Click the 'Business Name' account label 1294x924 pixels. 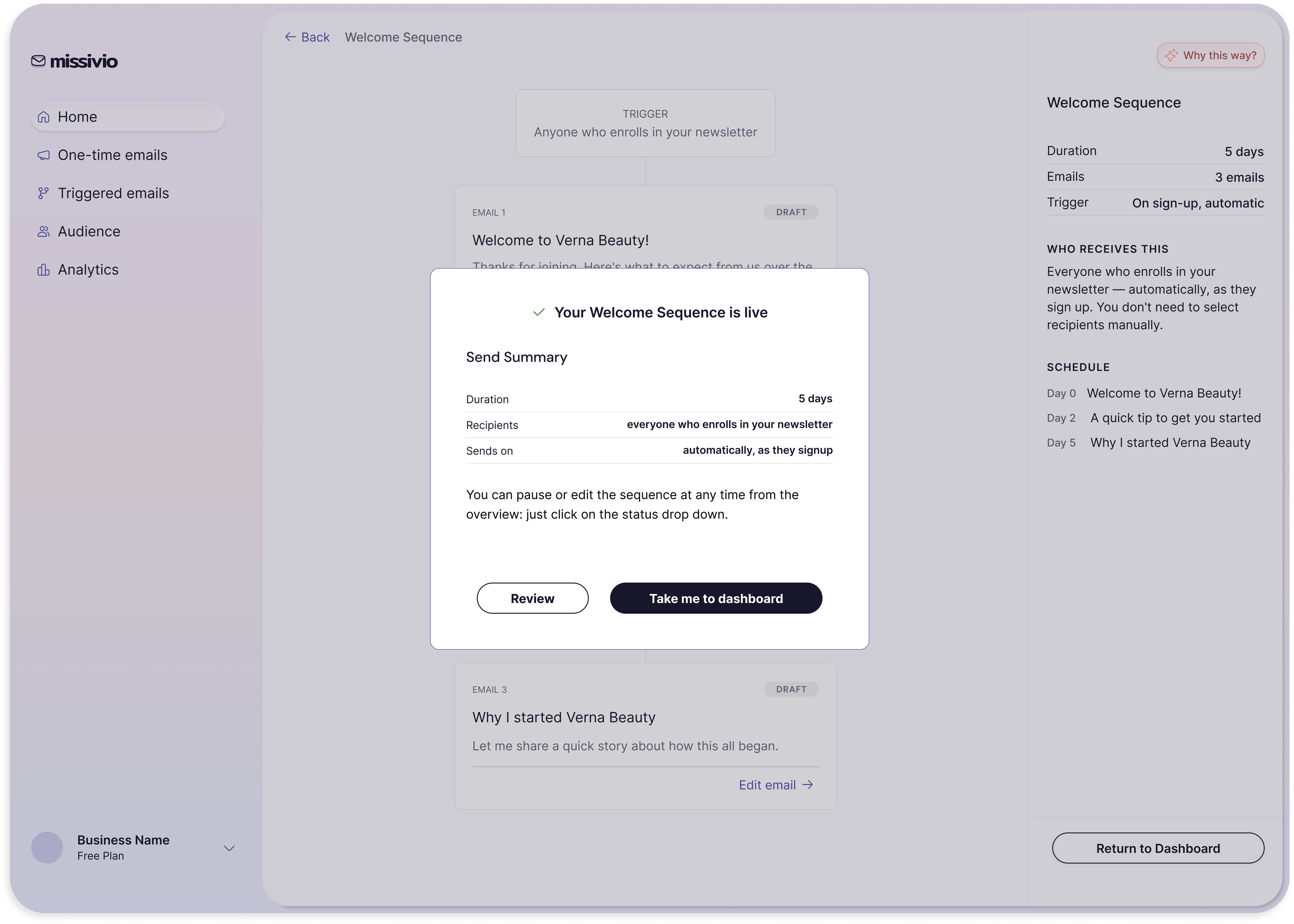tap(123, 840)
